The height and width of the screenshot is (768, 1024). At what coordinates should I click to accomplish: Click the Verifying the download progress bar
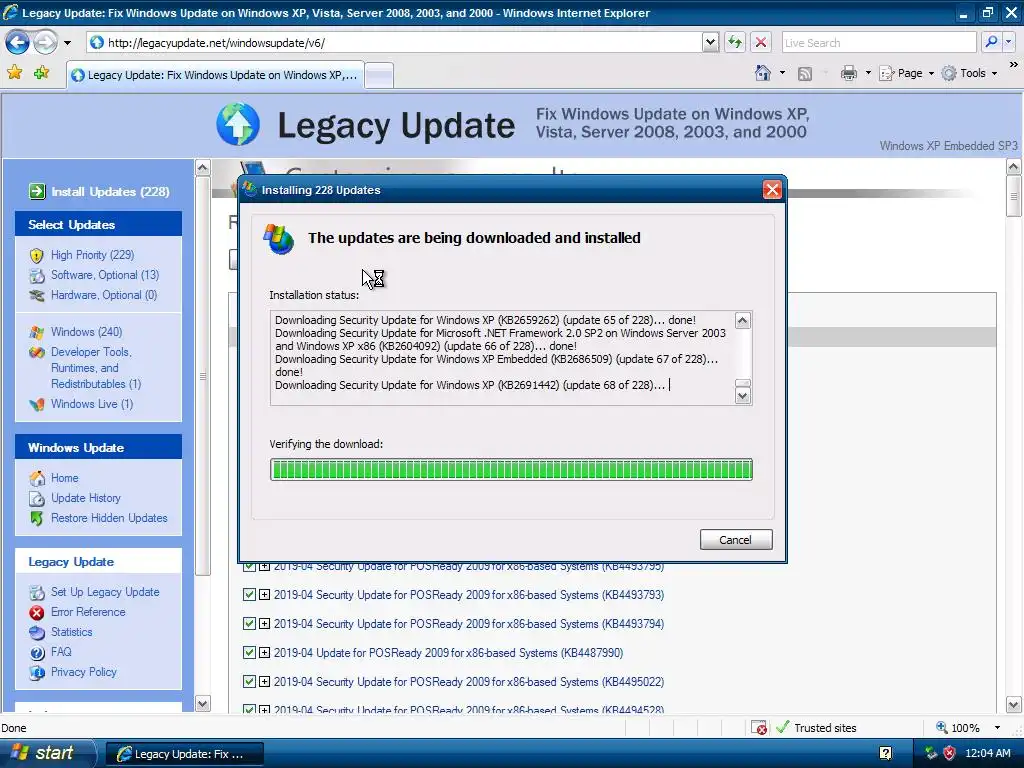tap(511, 470)
